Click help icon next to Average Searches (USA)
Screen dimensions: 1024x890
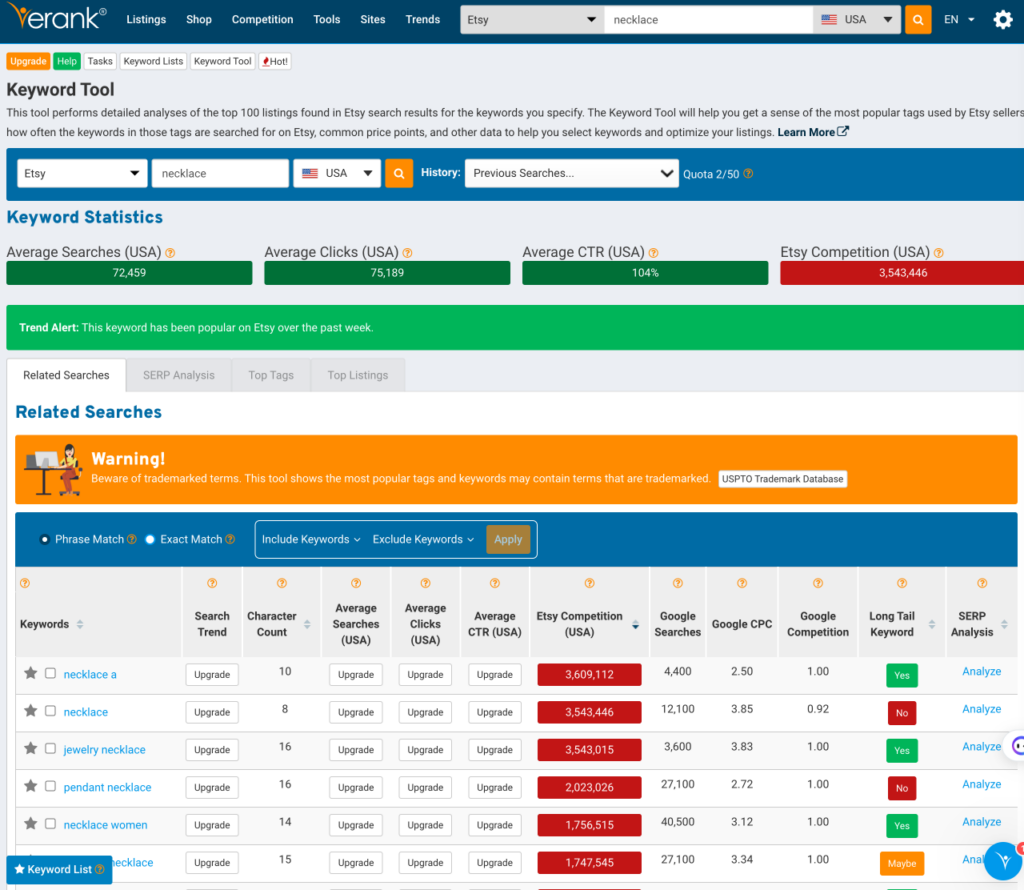point(170,253)
